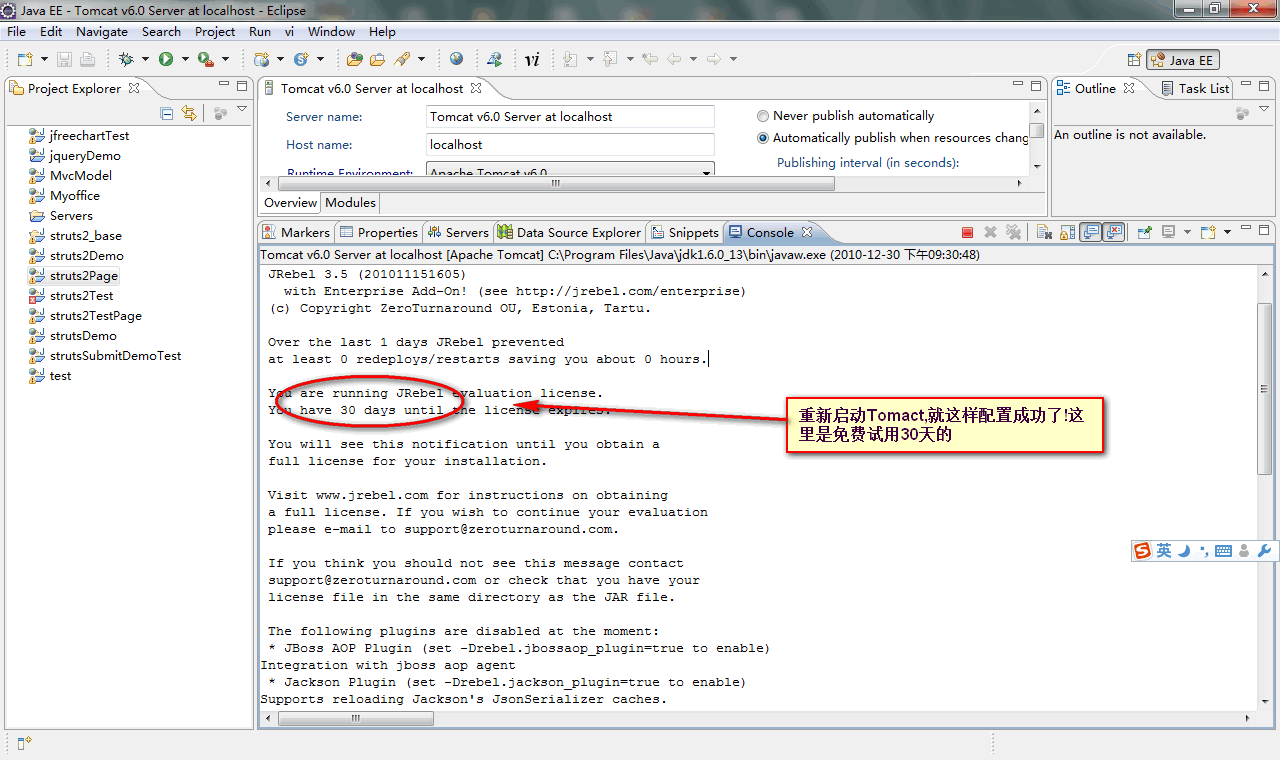Click the Host name input field
The width and height of the screenshot is (1280, 760).
571,145
